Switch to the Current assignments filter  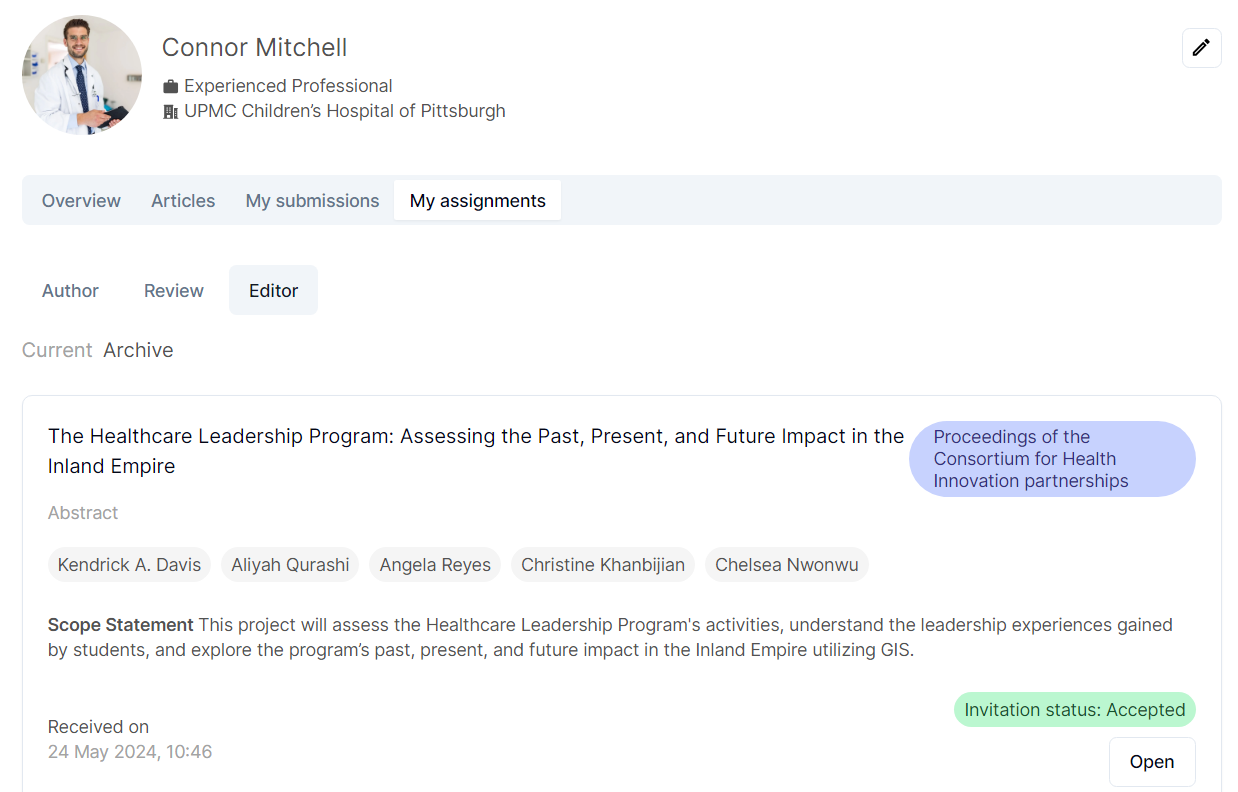[x=57, y=350]
